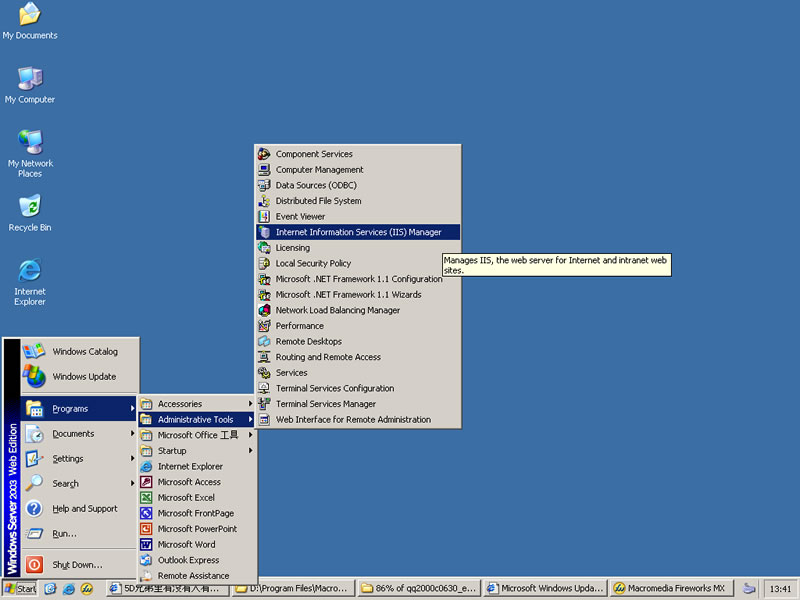Click the Microsoft Access icon

click(146, 482)
